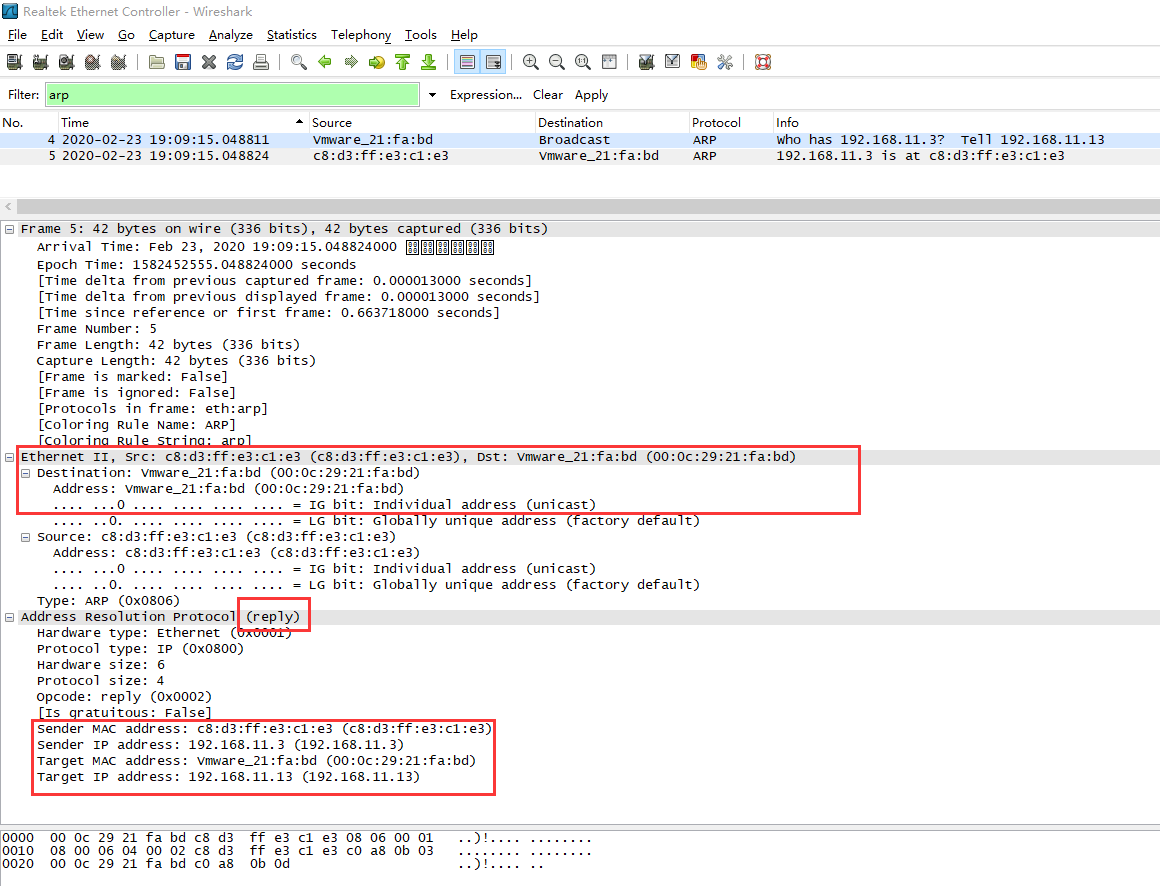Image resolution: width=1160 pixels, height=886 pixels.
Task: Open Wireshark preferences via wrench icon
Action: [724, 61]
